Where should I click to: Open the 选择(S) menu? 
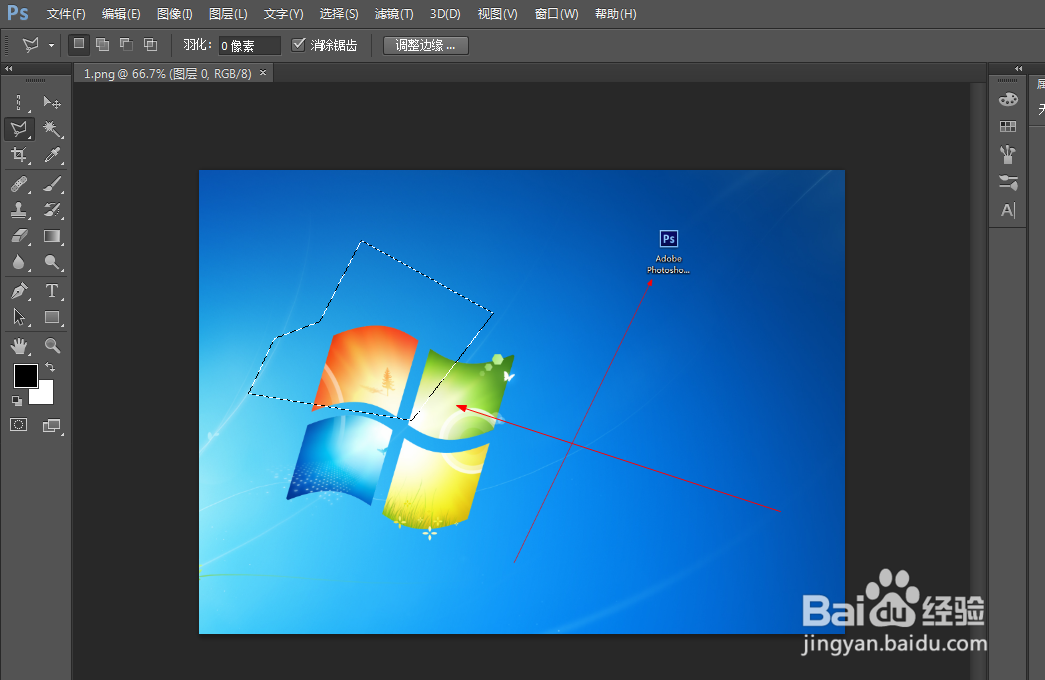(x=339, y=14)
